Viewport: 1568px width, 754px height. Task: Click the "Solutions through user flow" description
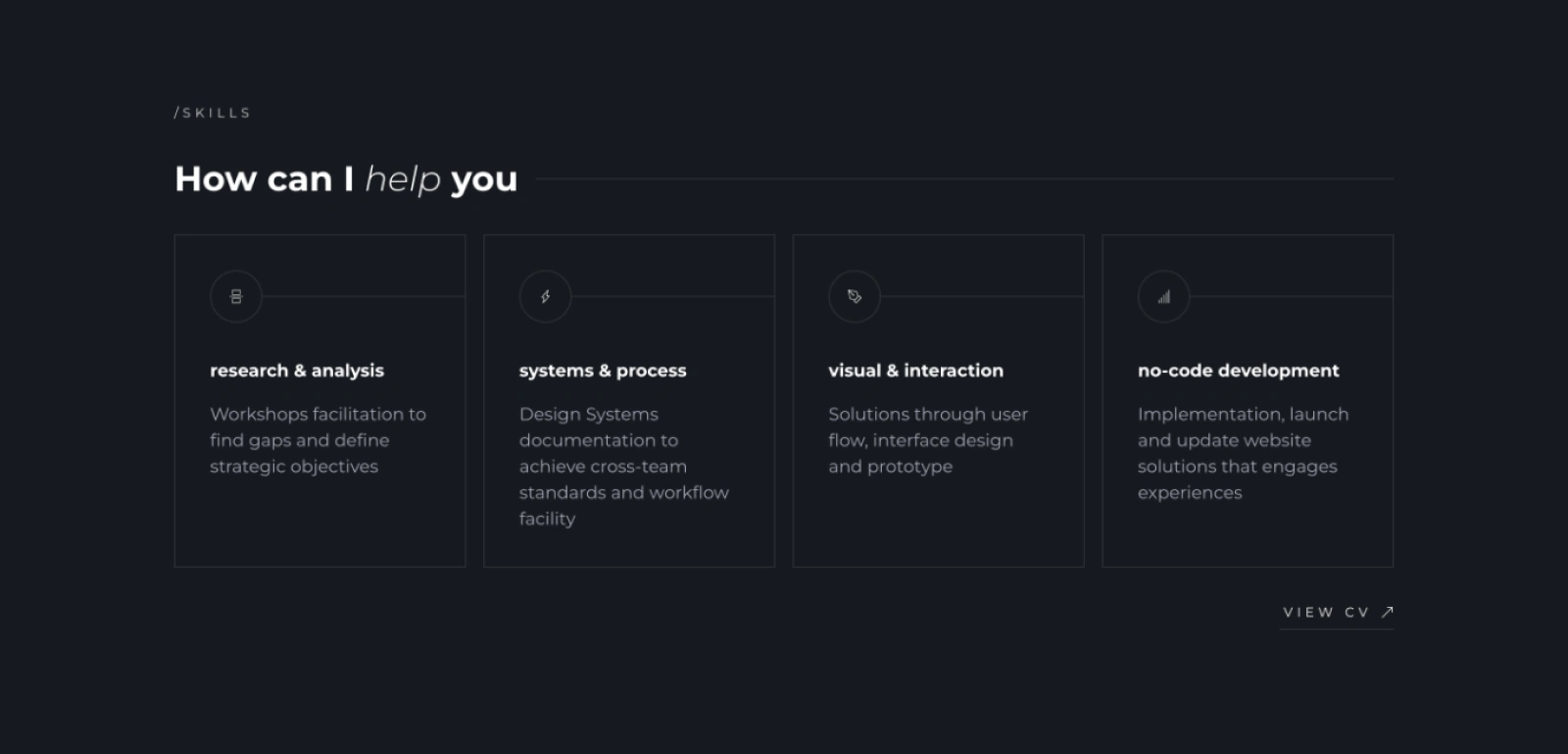click(x=927, y=440)
